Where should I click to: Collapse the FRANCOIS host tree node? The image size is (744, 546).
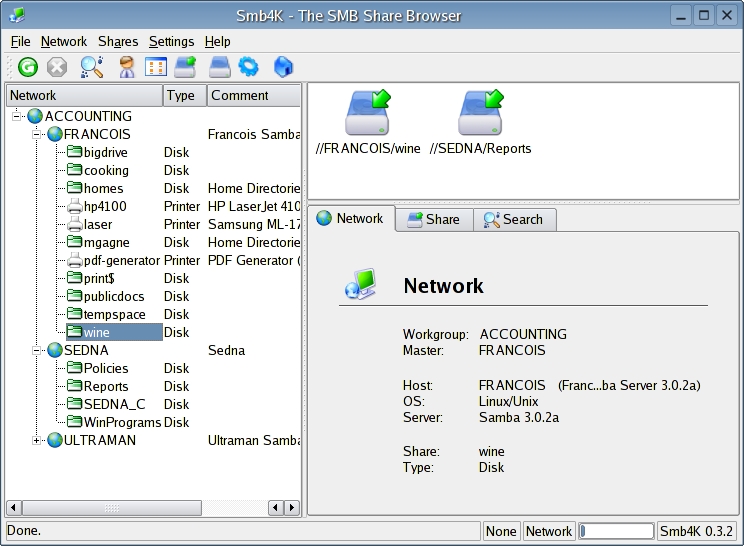click(x=37, y=134)
